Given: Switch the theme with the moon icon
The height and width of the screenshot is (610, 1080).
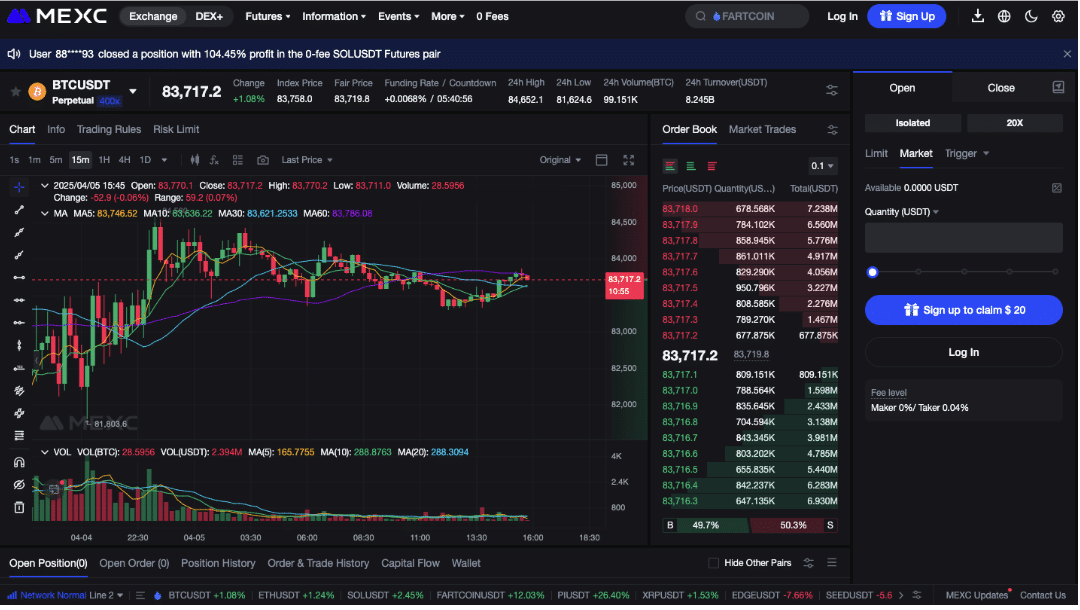Looking at the screenshot, I should 1031,16.
